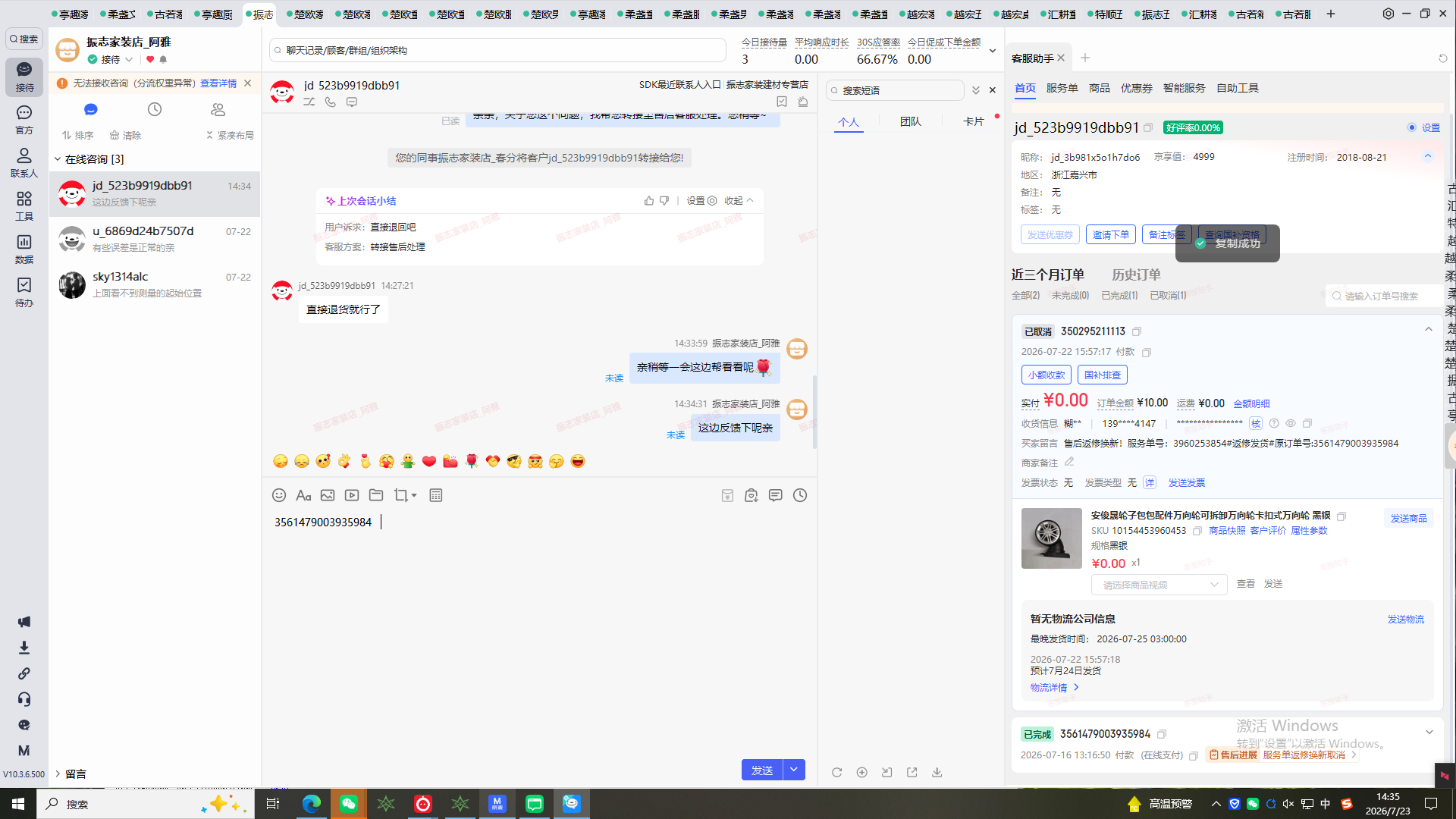This screenshot has width=1456, height=819.
Task: Toggle 紧凑布局 compact layout
Action: (230, 135)
